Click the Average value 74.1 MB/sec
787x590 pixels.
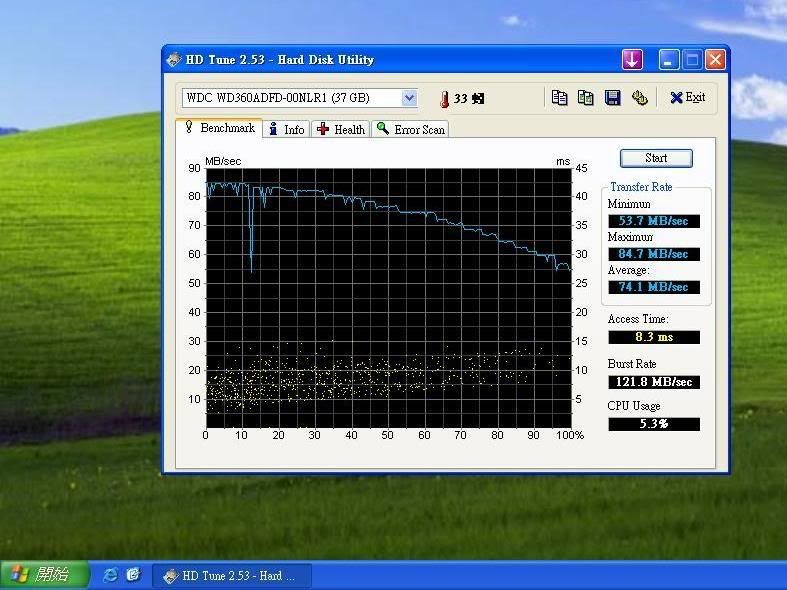(x=653, y=287)
